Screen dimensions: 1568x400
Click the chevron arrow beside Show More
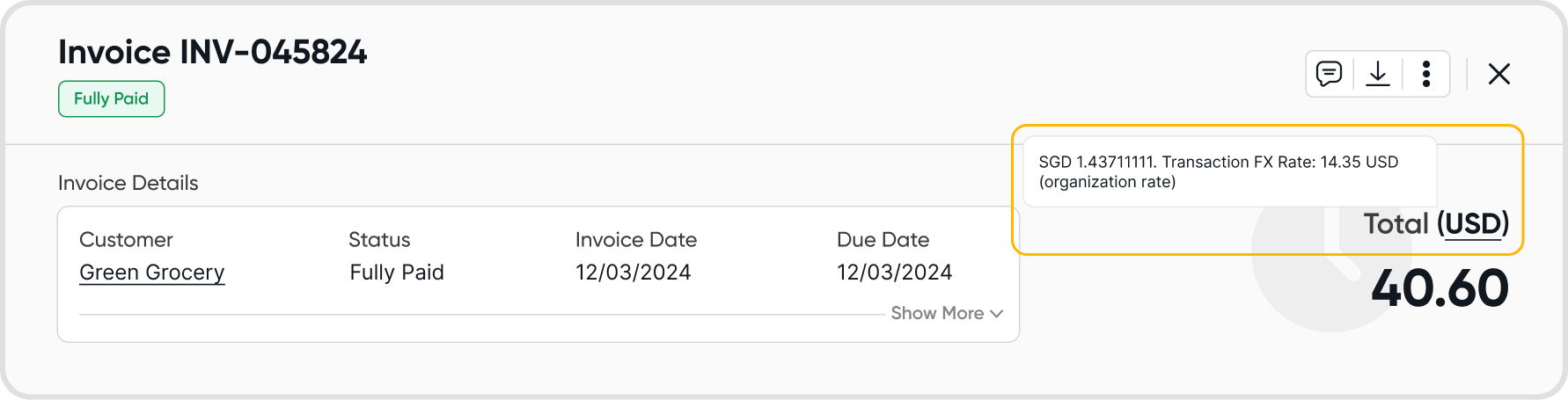click(x=996, y=314)
